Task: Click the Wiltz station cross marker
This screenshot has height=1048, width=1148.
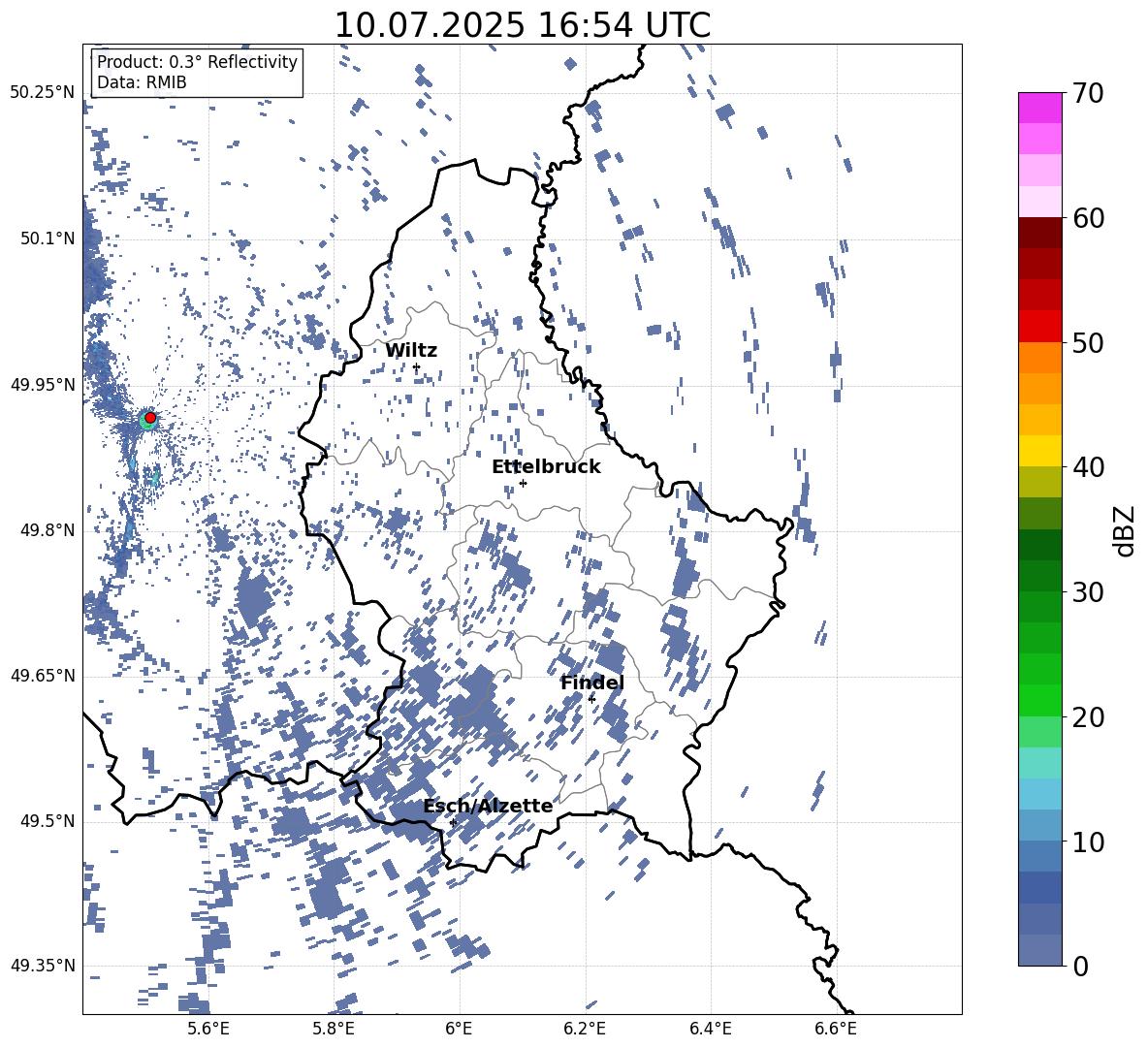Action: click(x=417, y=366)
